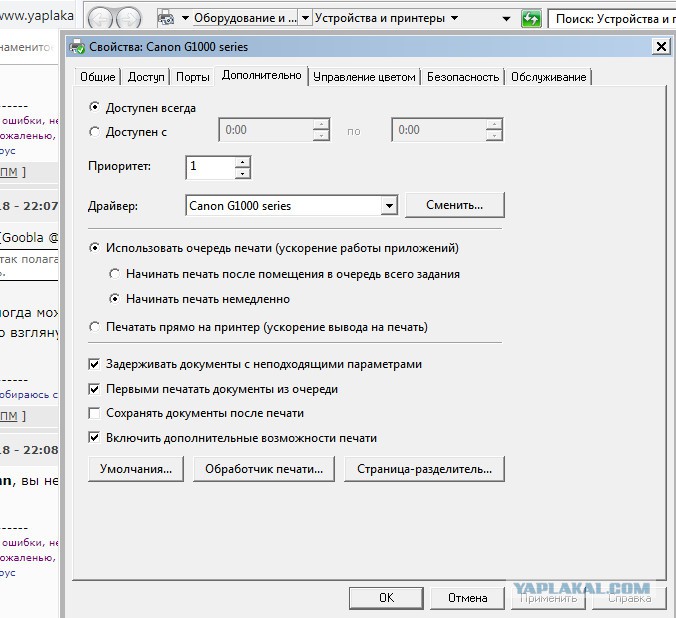This screenshot has height=618, width=676.
Task: Switch to the Управление цветом tab
Action: click(364, 77)
